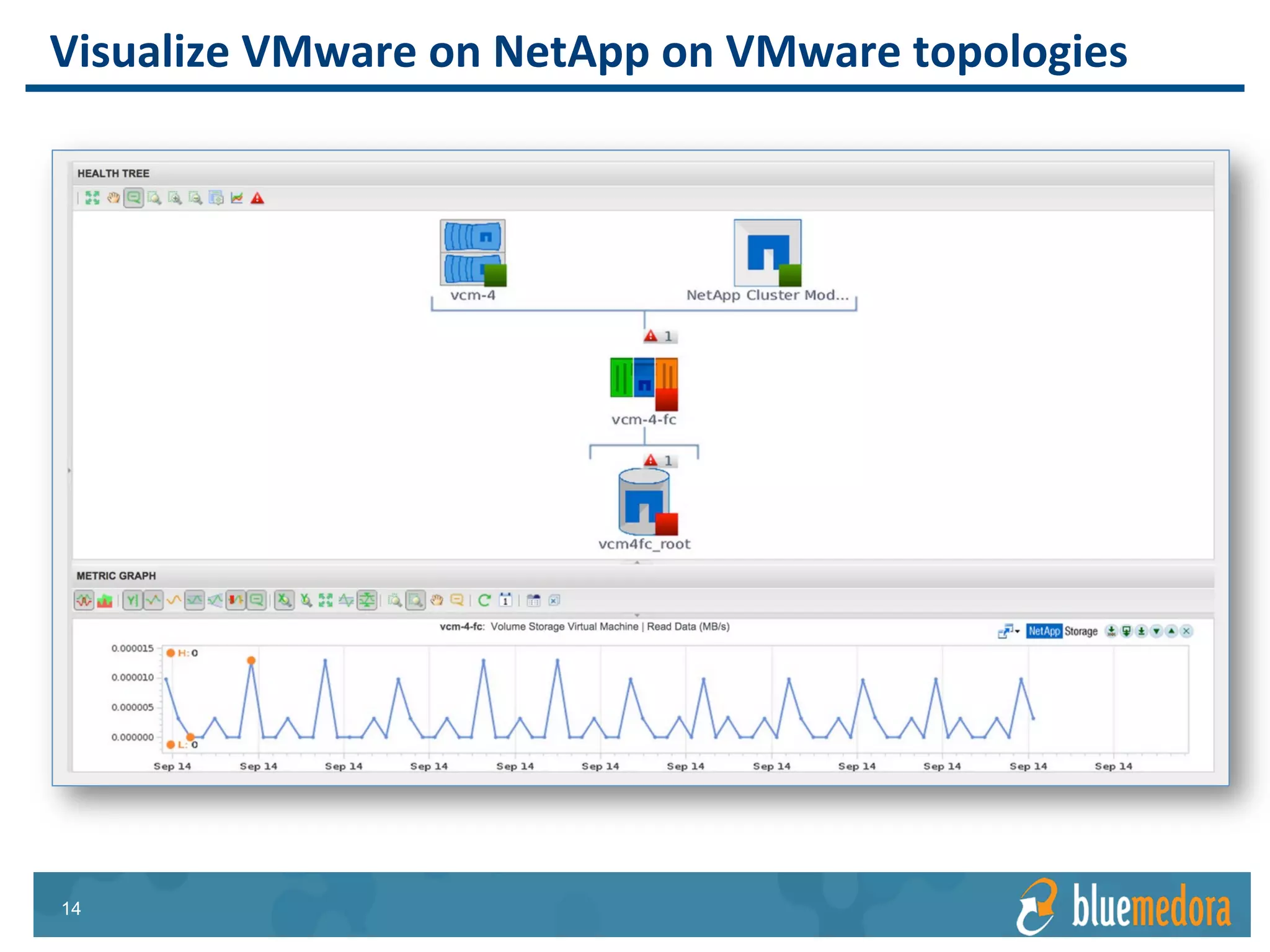Click the orange trend curve icon
This screenshot has width=1270, height=952.
(x=174, y=600)
